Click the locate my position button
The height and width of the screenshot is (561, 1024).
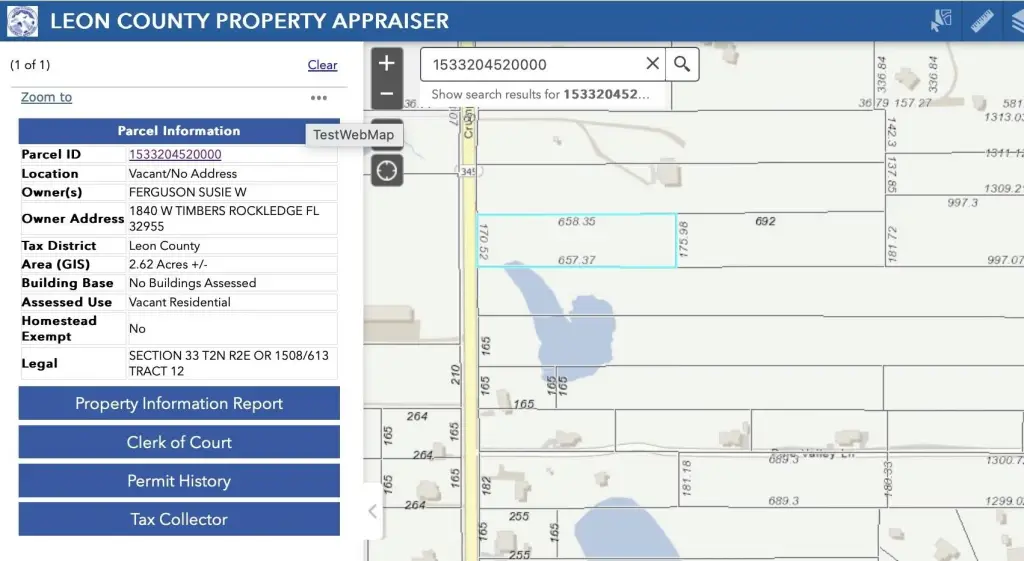click(387, 171)
